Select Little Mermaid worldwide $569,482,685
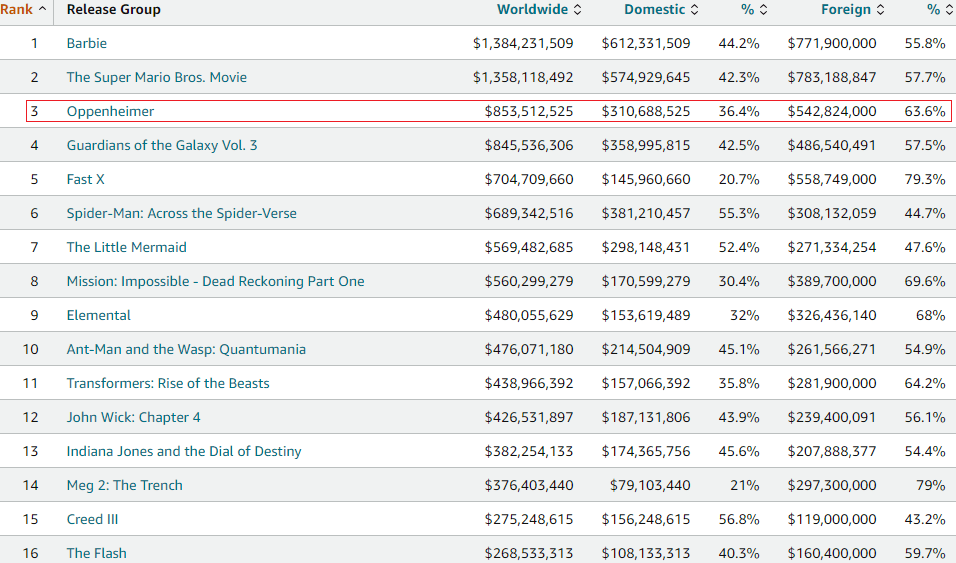Screen dimensions: 956x563 [529, 248]
